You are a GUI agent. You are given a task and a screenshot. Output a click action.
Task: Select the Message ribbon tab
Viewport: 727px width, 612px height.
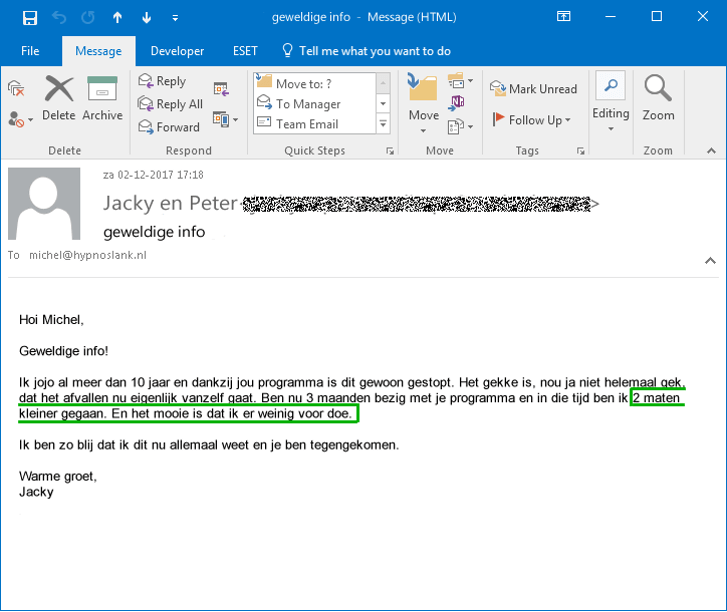coord(98,51)
